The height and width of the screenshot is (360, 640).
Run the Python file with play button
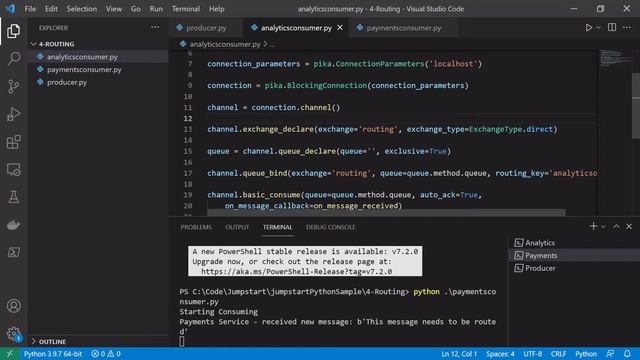(589, 28)
